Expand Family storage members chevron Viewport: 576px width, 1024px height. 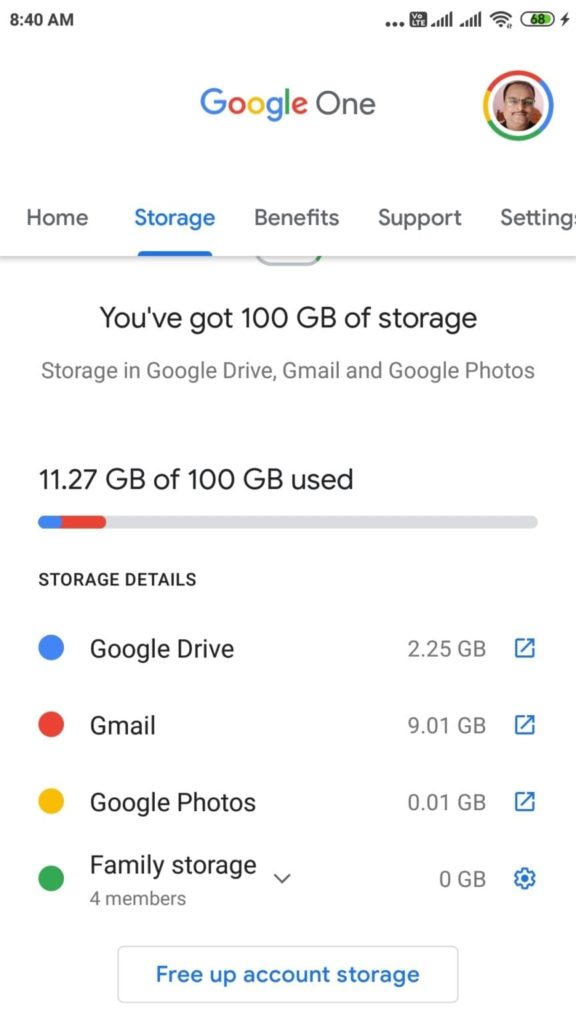[281, 878]
